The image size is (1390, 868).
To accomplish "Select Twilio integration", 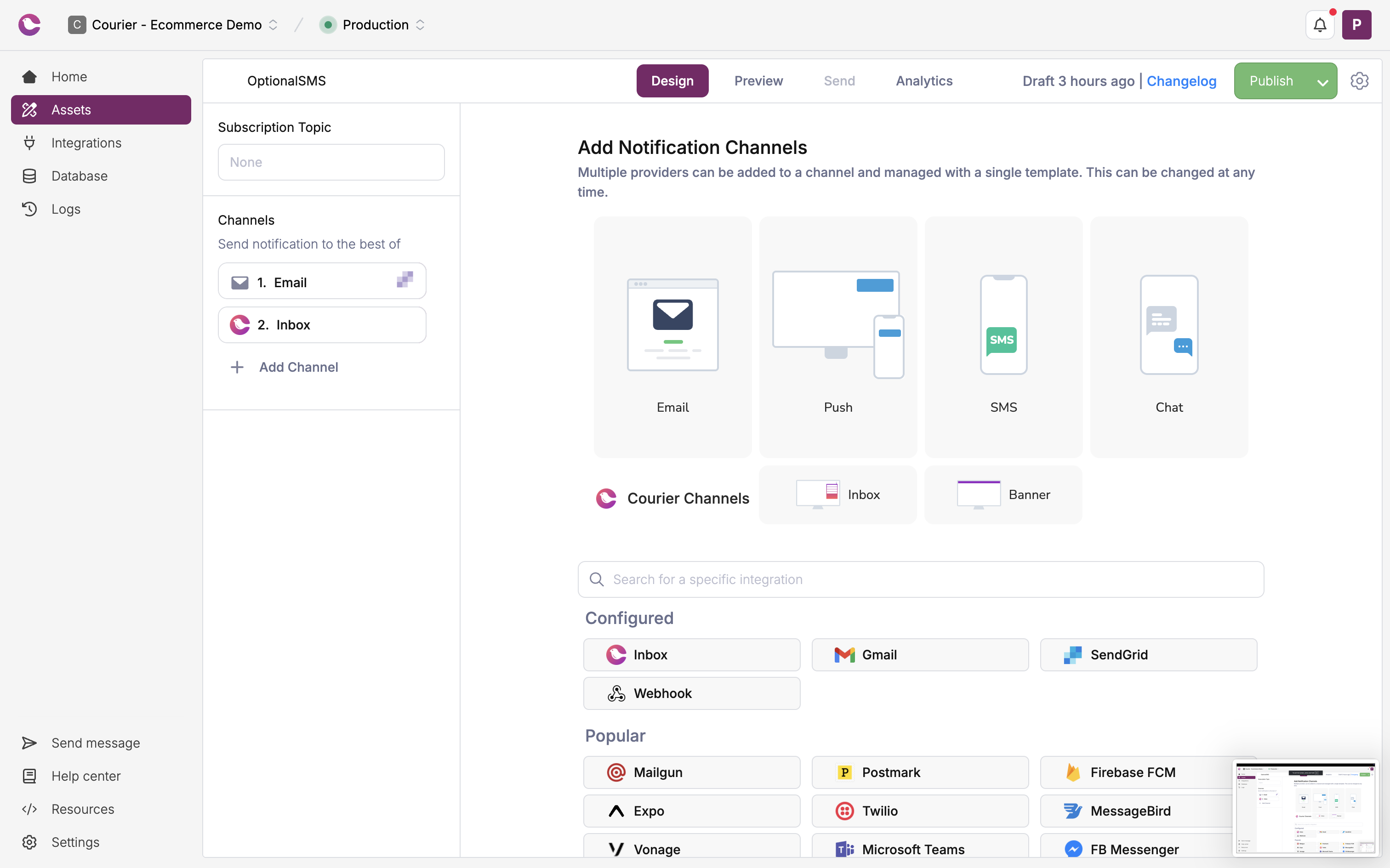I will tap(920, 811).
